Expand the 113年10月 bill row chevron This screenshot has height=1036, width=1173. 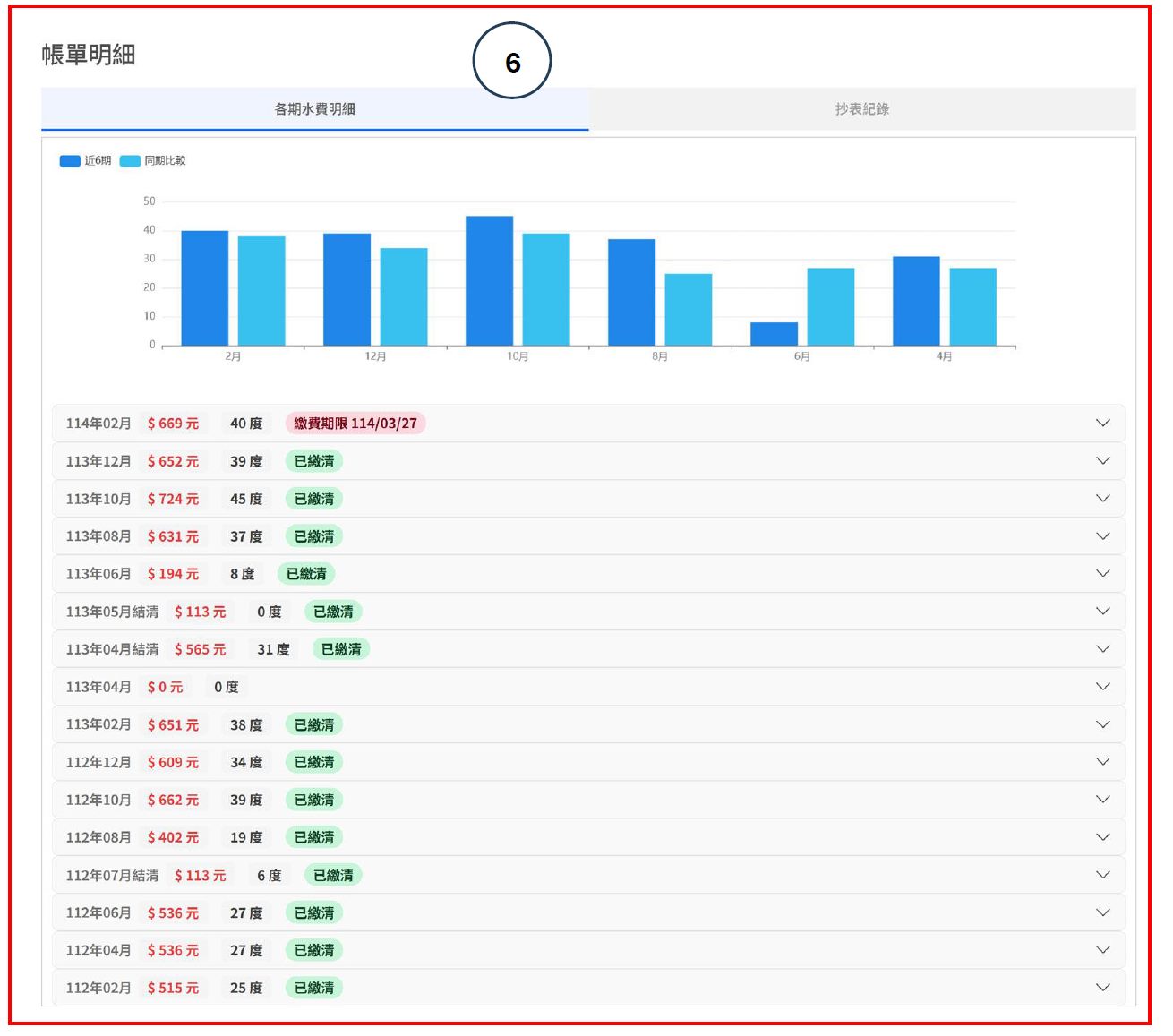1103,498
